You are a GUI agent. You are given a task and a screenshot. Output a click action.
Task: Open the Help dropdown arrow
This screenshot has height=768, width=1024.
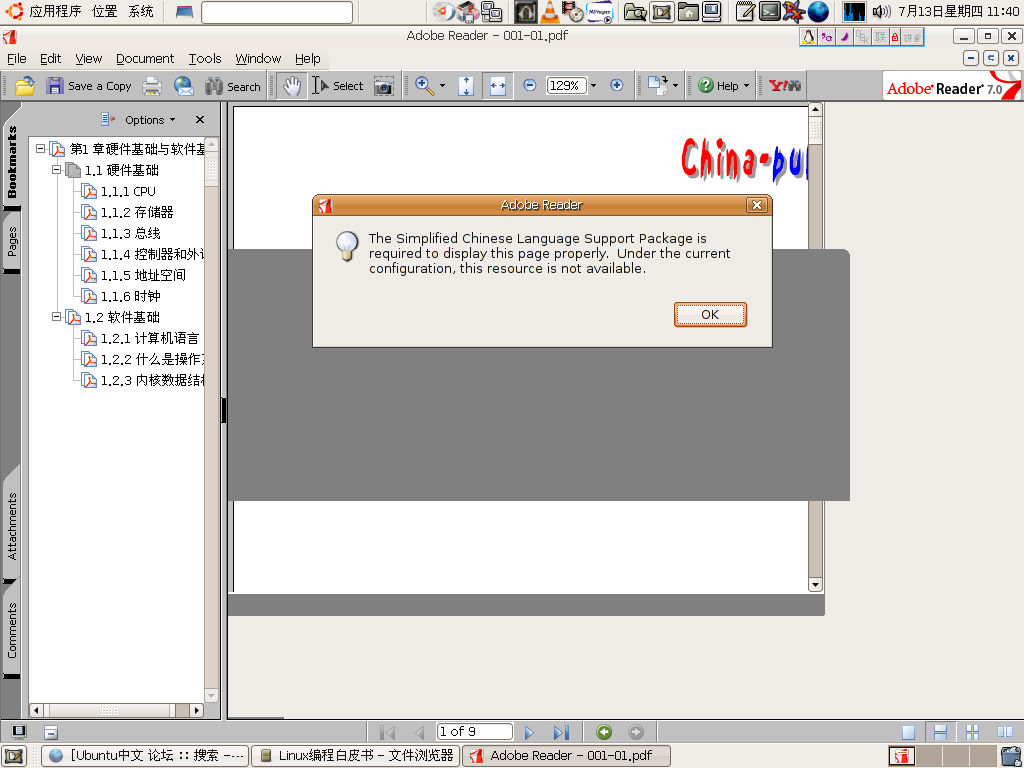coord(746,86)
